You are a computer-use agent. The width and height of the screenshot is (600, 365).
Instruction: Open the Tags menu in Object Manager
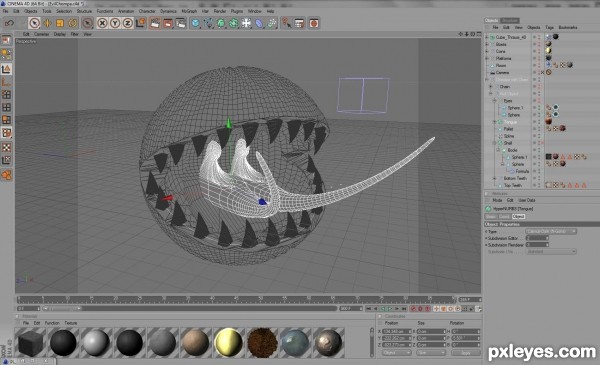[x=549, y=28]
